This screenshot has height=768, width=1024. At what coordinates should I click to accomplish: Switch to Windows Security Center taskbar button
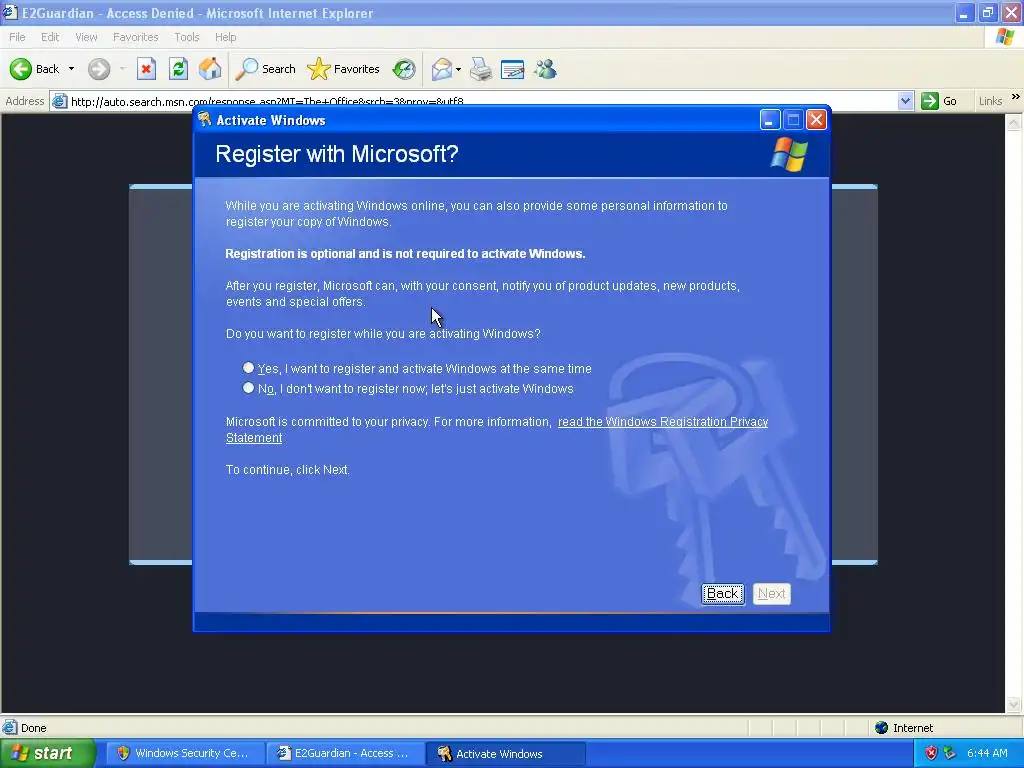(184, 753)
